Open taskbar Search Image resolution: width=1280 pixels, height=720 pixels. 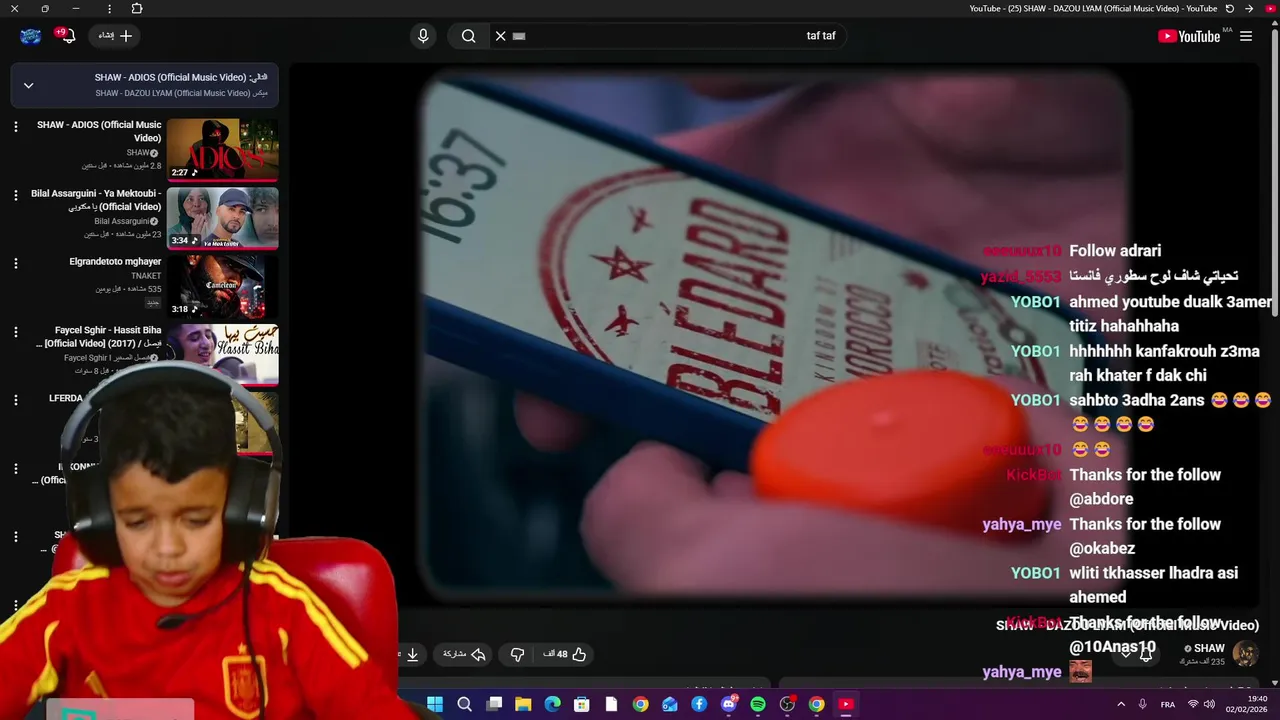click(464, 704)
